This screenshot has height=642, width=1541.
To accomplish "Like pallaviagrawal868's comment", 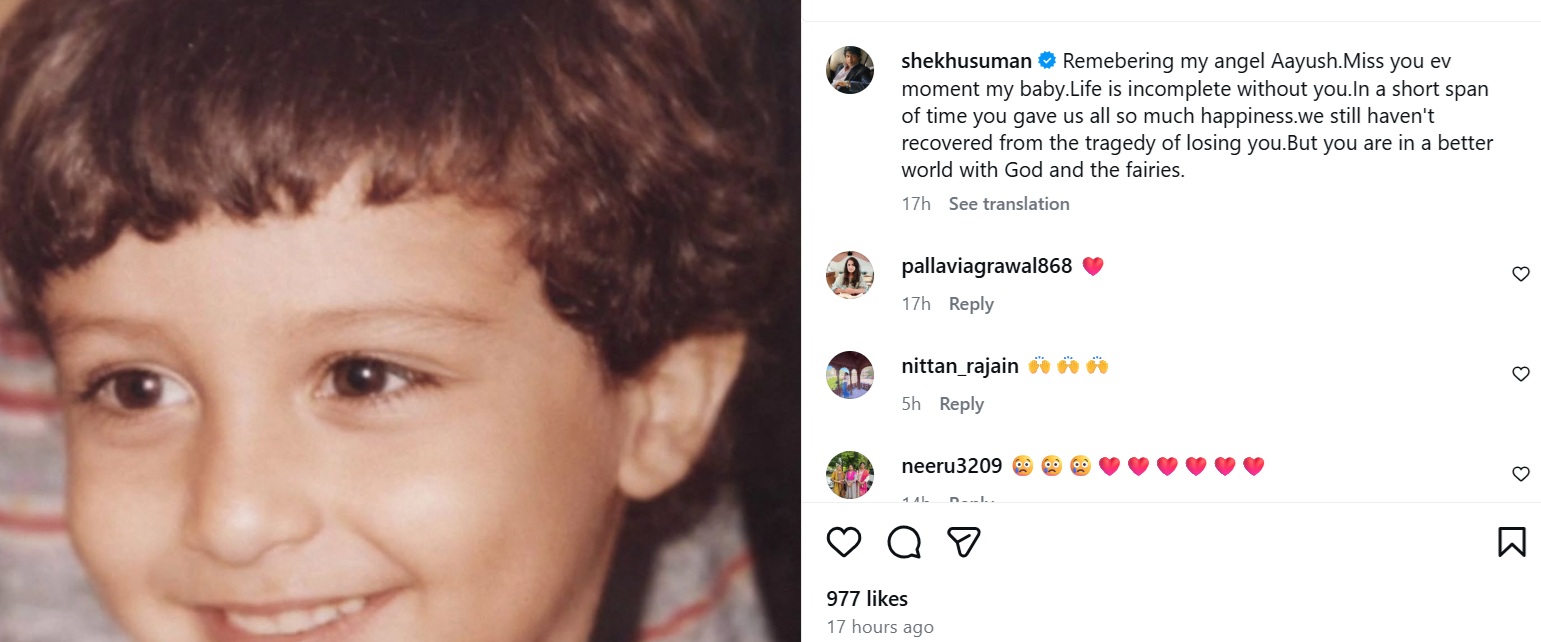I will pyautogui.click(x=1520, y=274).
